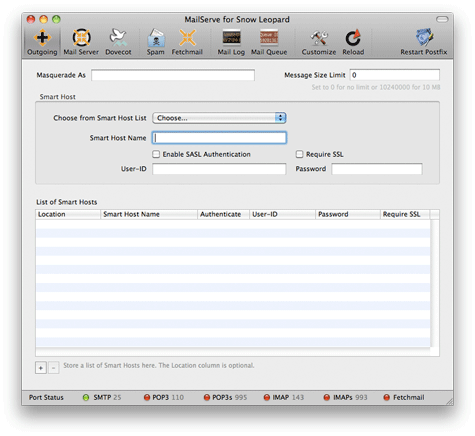Open the Outgoing settings pane
The width and height of the screenshot is (475, 436).
[x=42, y=42]
